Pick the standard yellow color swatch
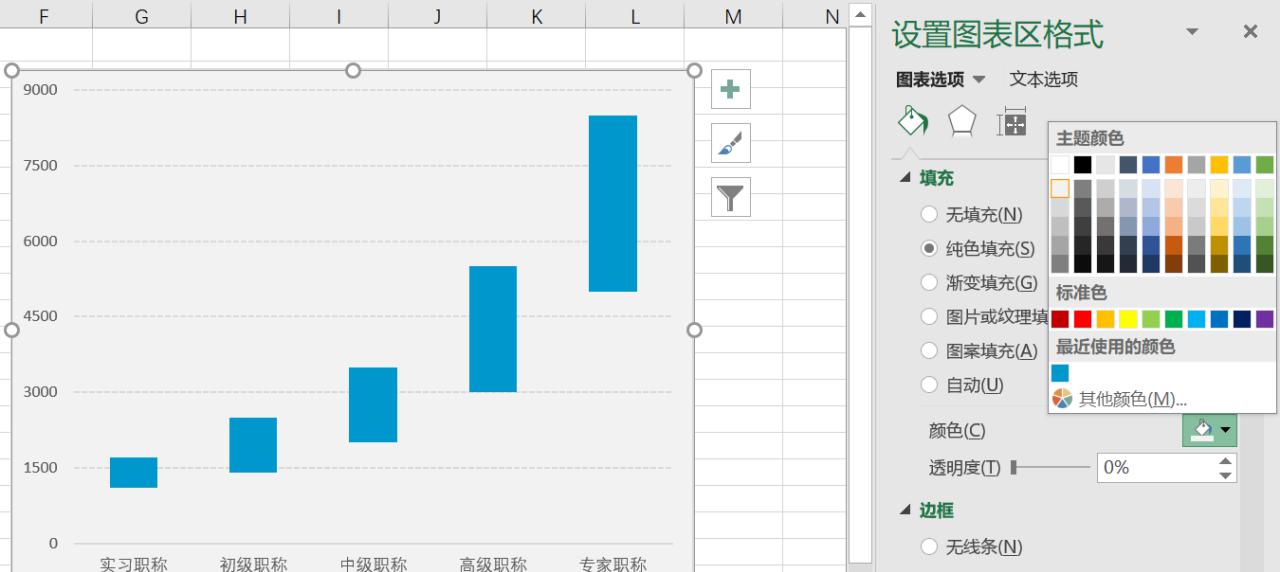 pyautogui.click(x=1128, y=319)
